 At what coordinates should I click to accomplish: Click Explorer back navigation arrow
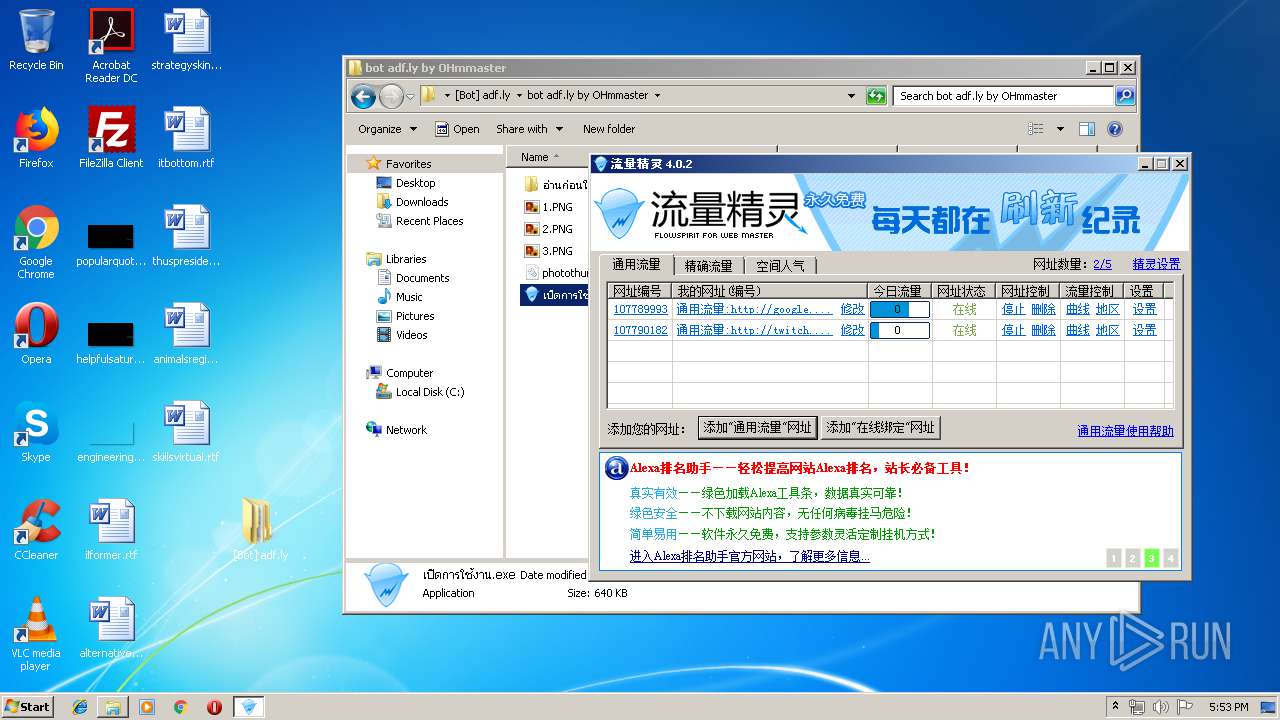(x=363, y=96)
